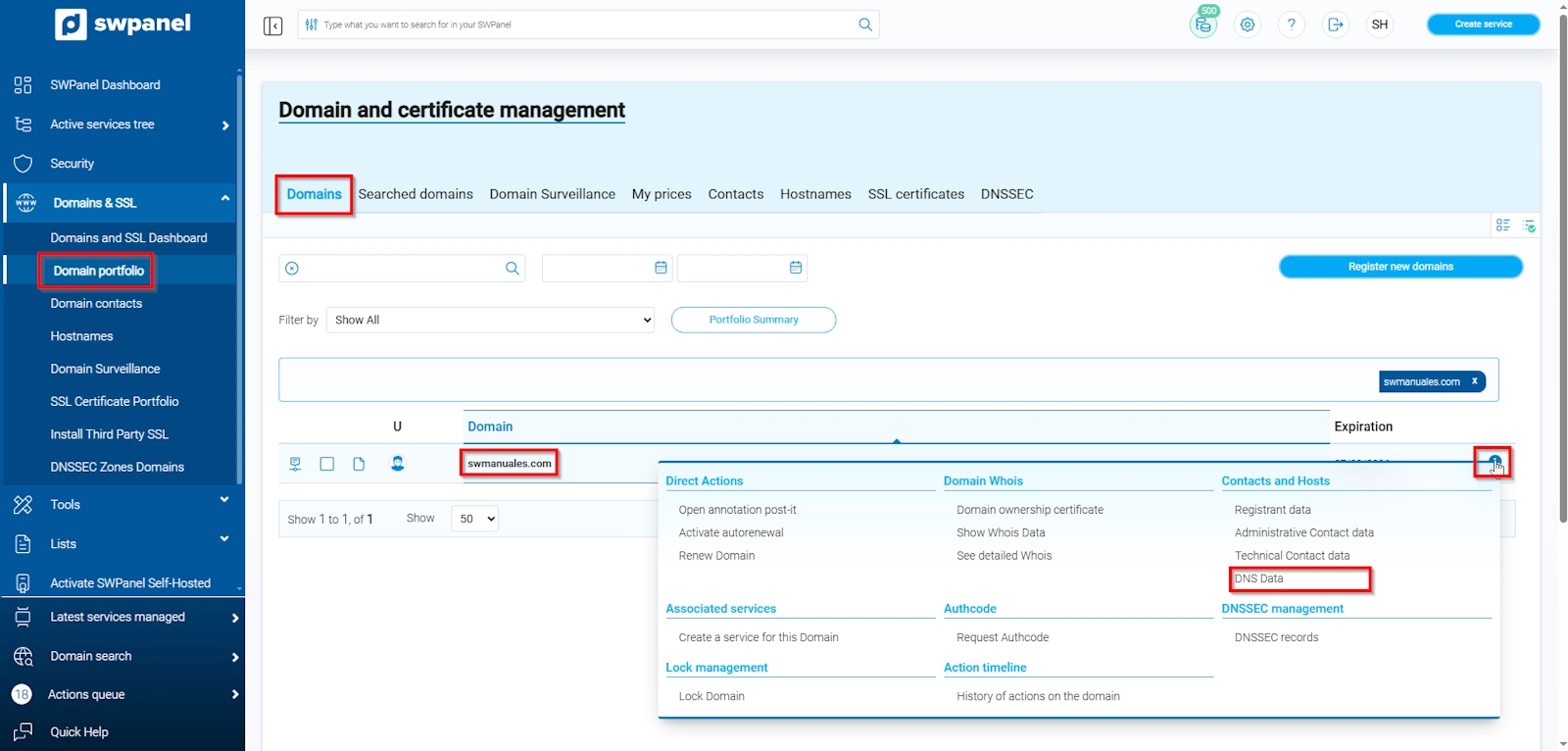1568x751 pixels.
Task: Click the Register new domains button
Action: [x=1400, y=267]
